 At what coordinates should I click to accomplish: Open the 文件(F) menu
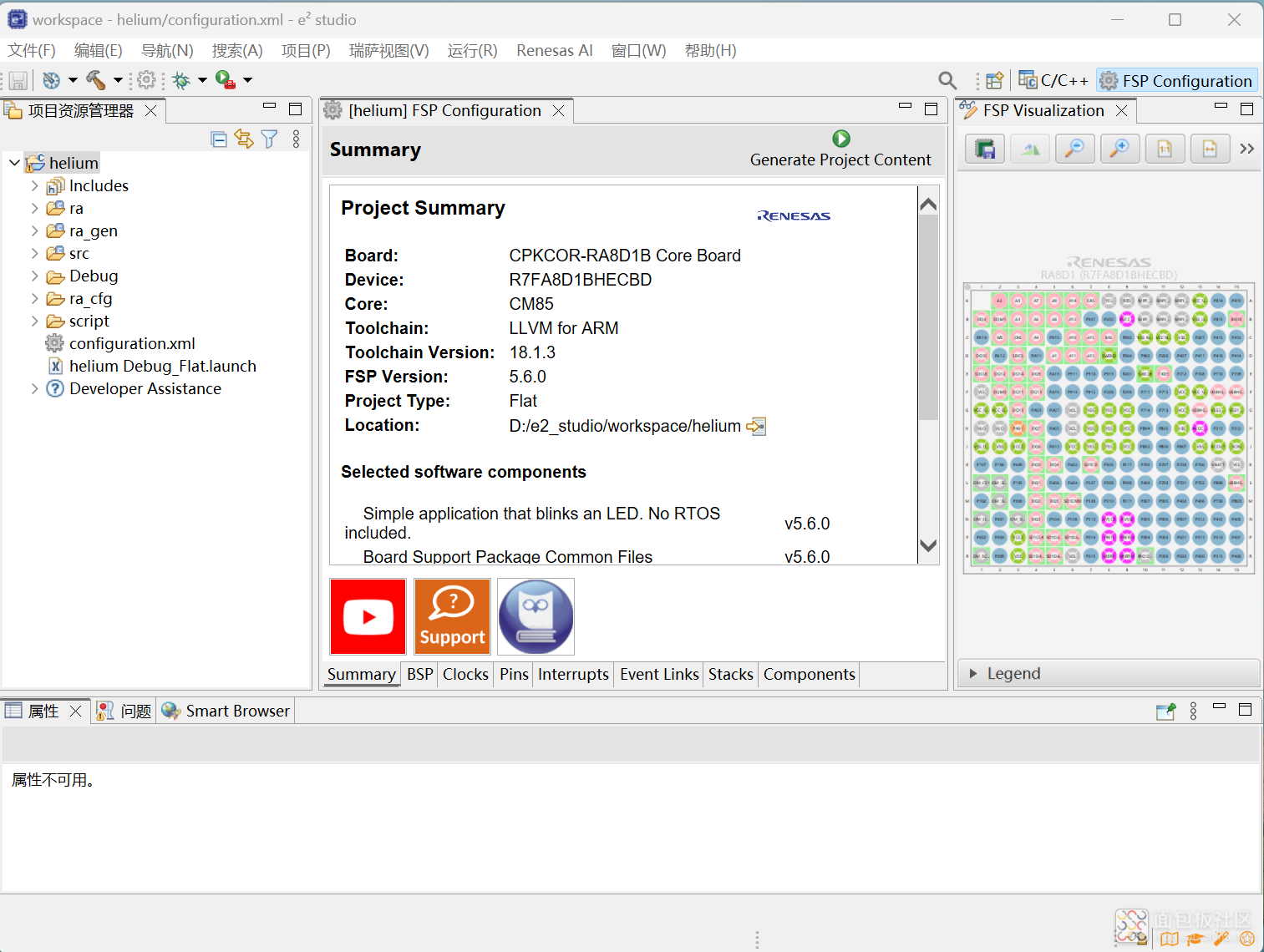[32, 50]
